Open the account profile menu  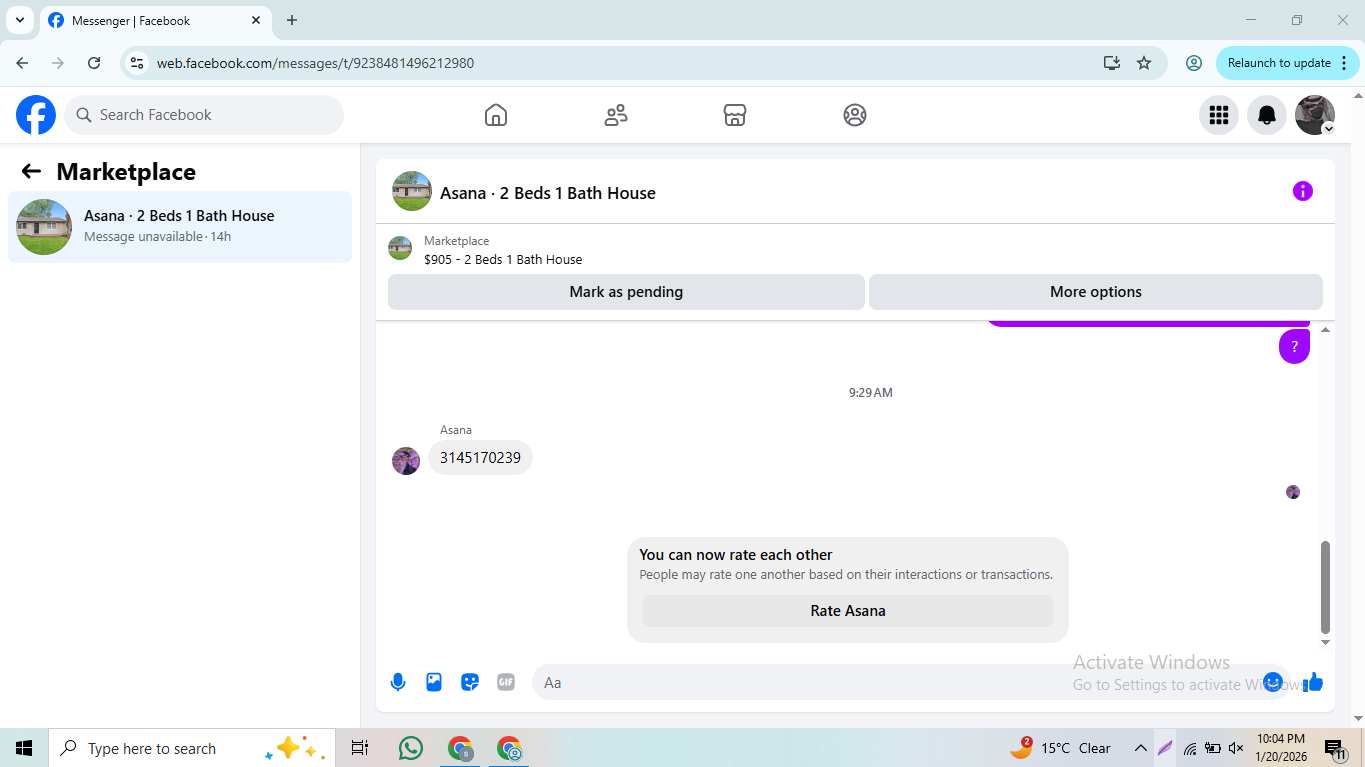[1315, 115]
